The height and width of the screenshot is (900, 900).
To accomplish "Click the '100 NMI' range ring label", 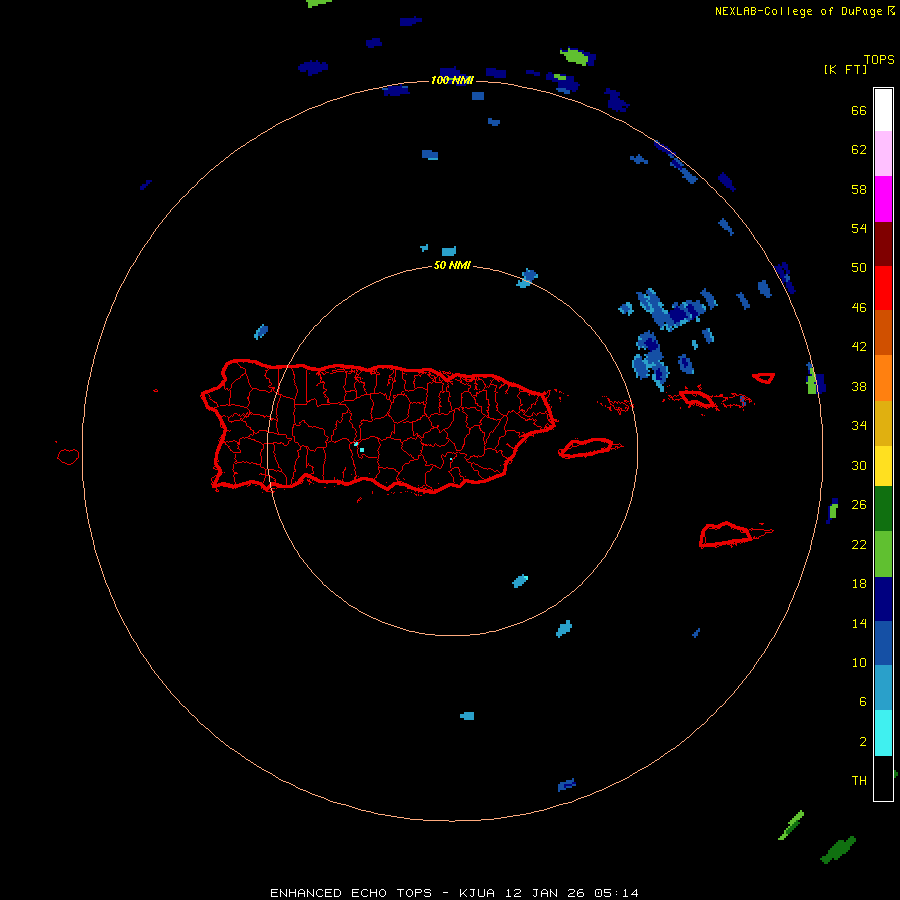I will click(x=452, y=80).
